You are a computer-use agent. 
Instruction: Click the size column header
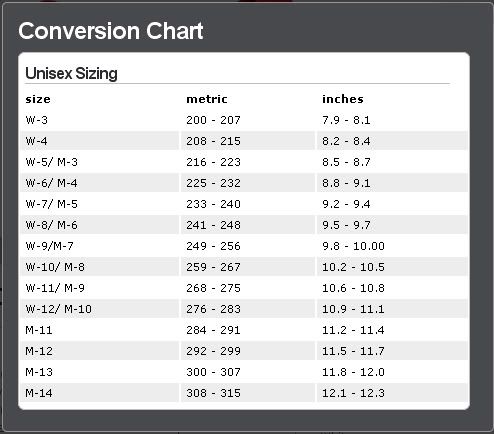pos(38,99)
